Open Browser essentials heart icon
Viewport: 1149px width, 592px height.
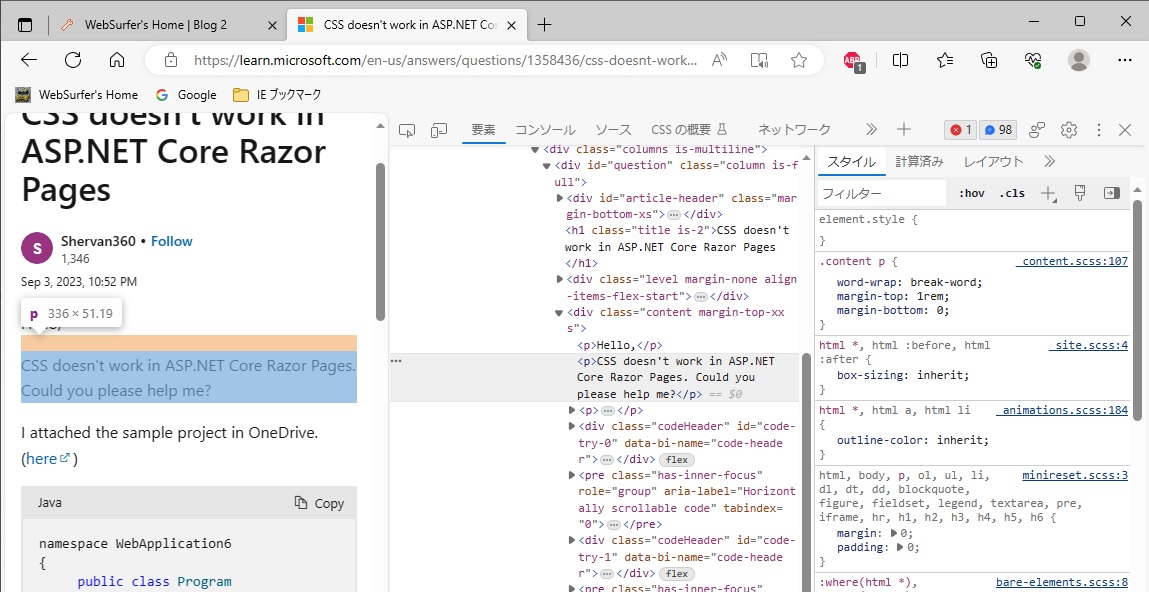pyautogui.click(x=1033, y=60)
